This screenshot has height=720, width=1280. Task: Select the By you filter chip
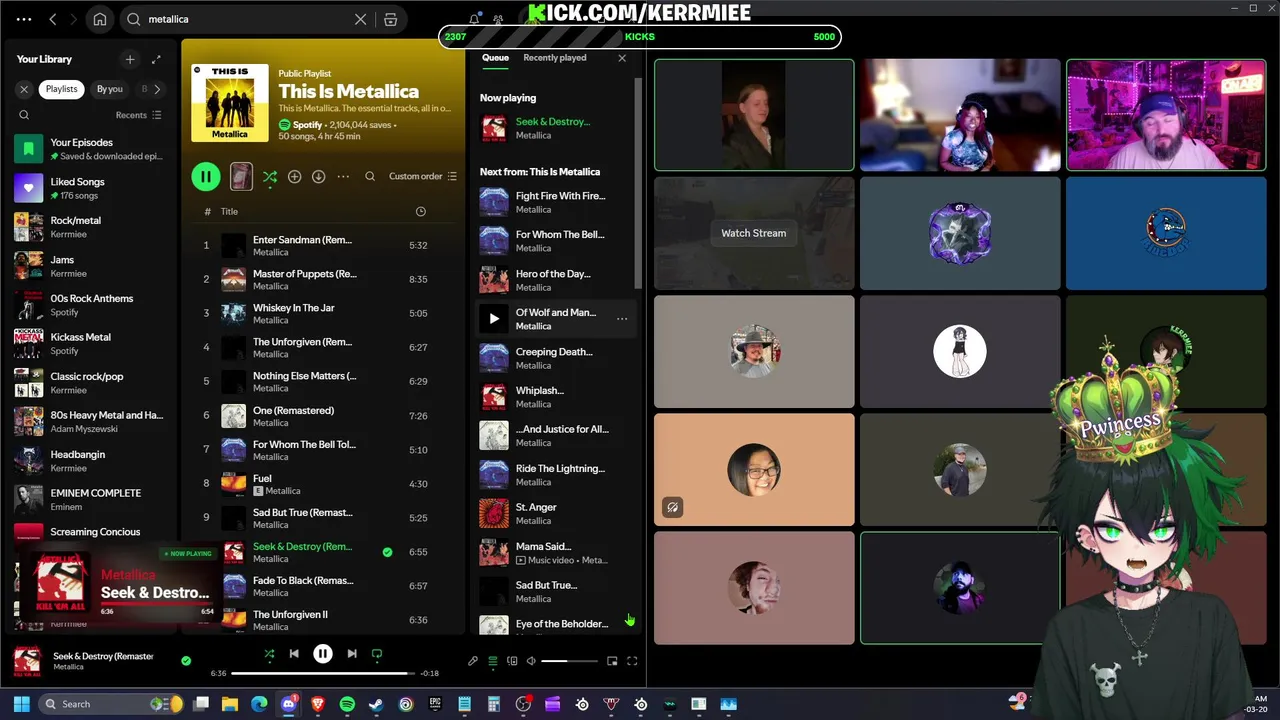click(109, 89)
